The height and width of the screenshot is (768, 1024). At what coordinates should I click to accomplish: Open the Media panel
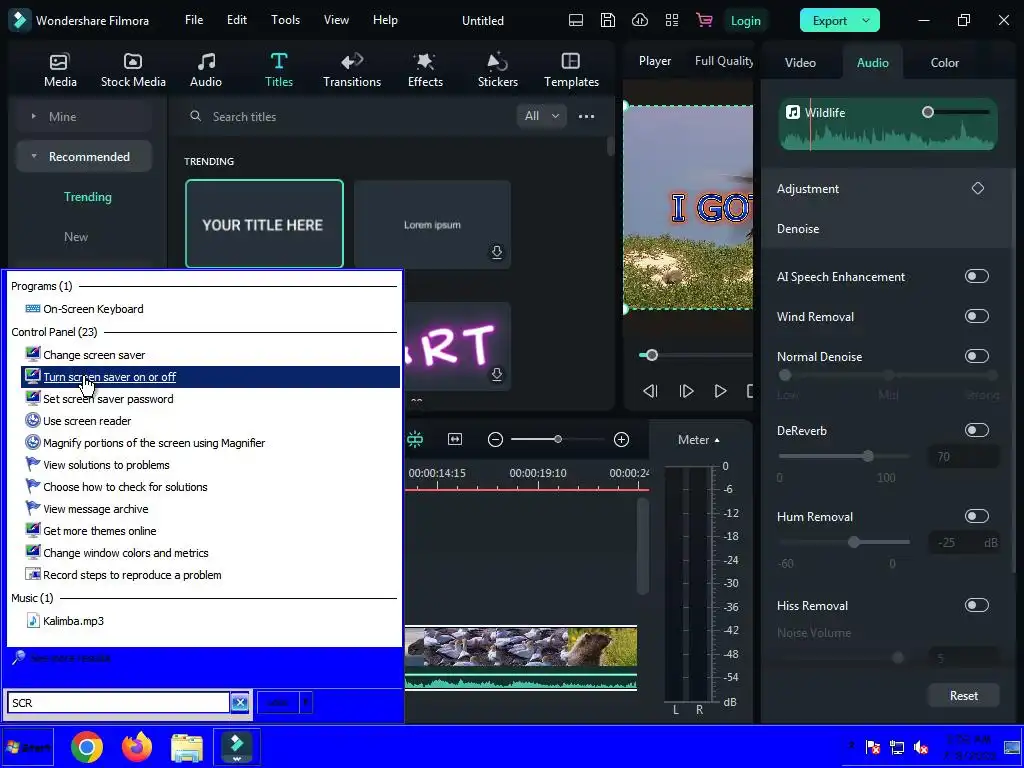[x=60, y=70]
